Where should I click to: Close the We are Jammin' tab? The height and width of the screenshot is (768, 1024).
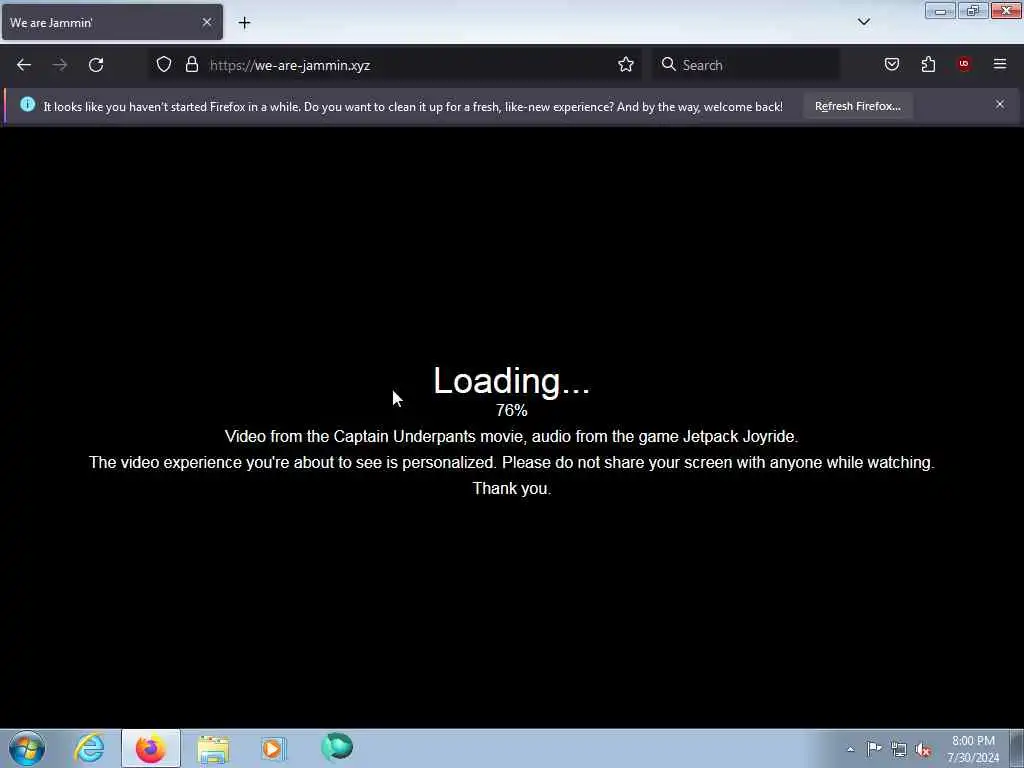[x=207, y=22]
